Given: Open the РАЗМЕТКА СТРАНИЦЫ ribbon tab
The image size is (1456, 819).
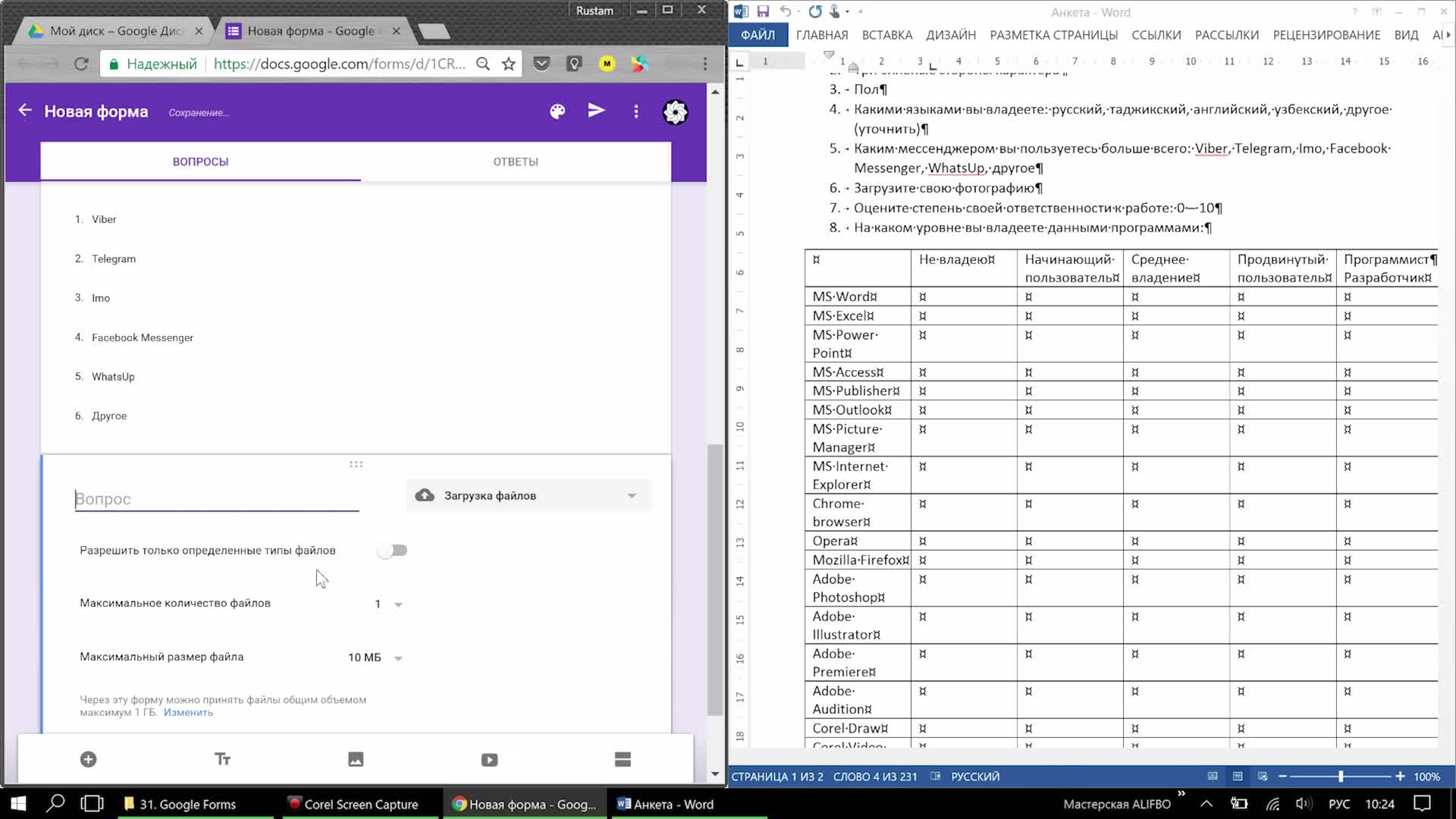Looking at the screenshot, I should tap(1053, 35).
